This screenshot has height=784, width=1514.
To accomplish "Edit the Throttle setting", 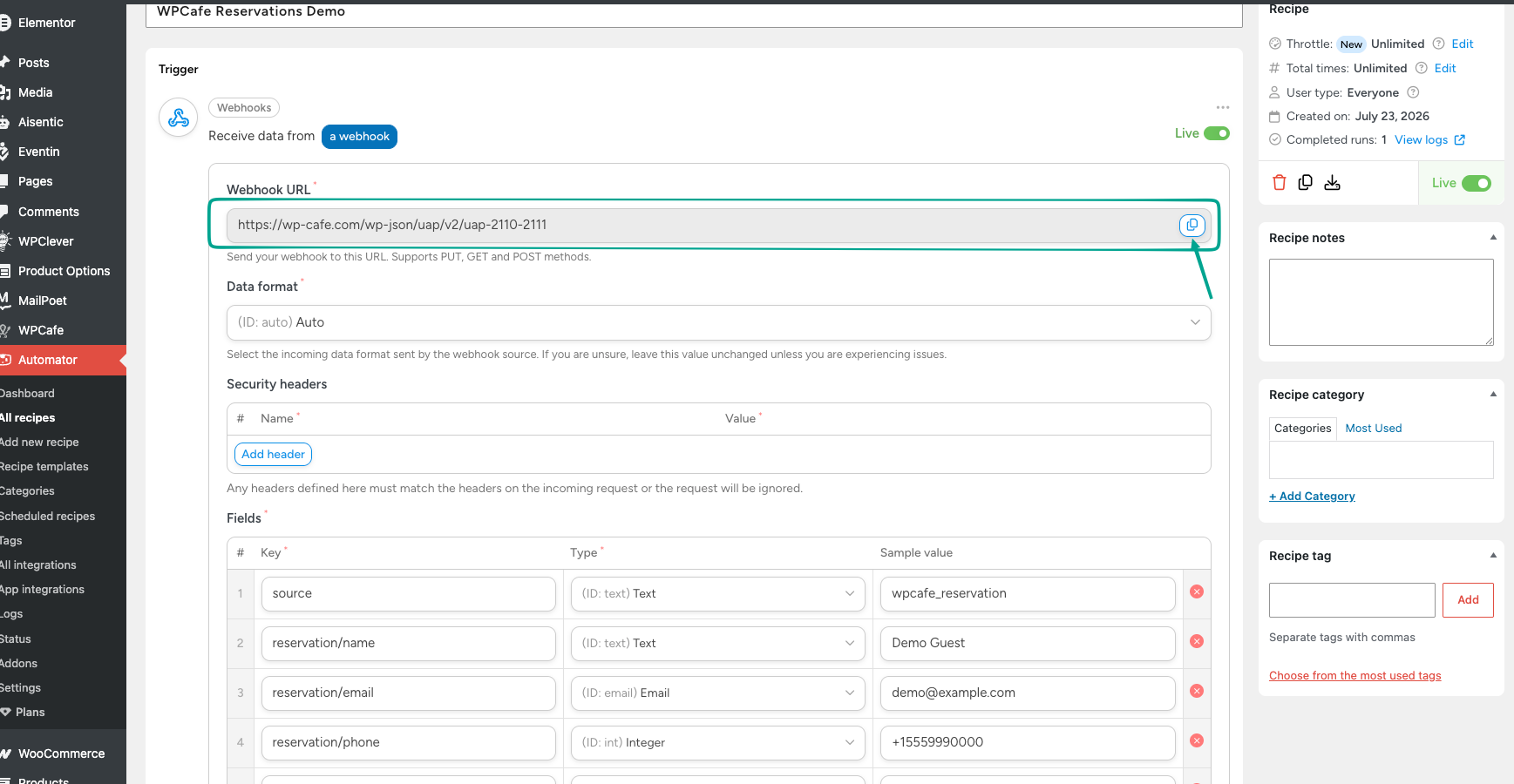I will click(1462, 44).
